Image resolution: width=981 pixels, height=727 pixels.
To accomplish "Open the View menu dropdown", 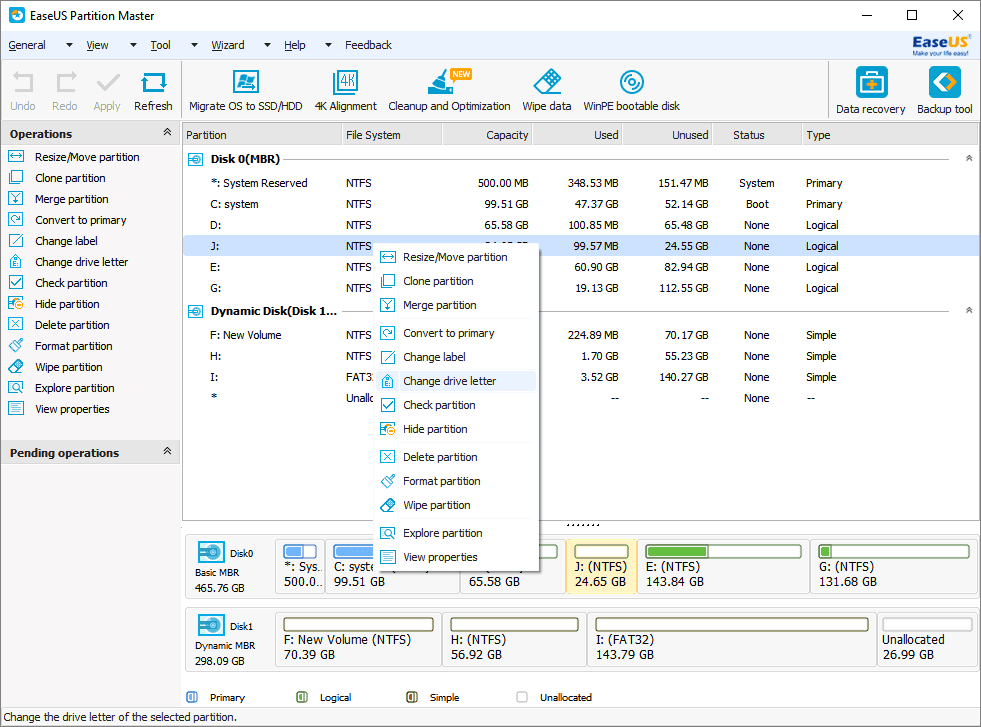I will point(133,45).
